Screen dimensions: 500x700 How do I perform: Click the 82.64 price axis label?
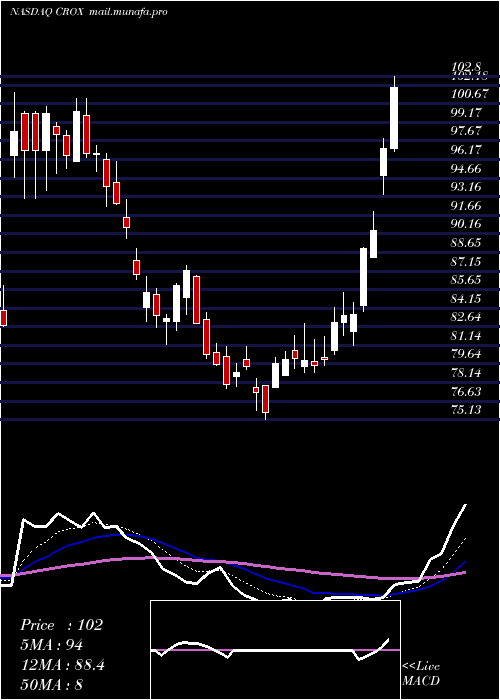tap(467, 317)
